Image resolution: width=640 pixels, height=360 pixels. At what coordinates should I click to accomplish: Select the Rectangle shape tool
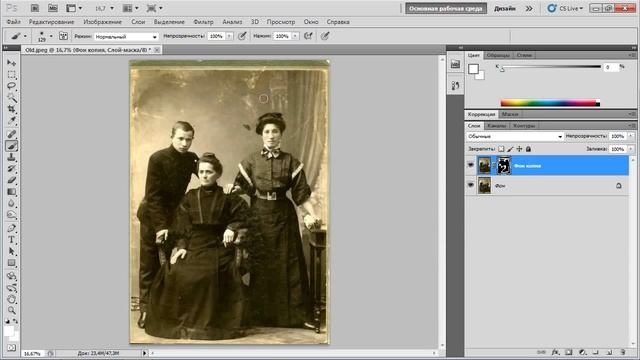click(11, 263)
